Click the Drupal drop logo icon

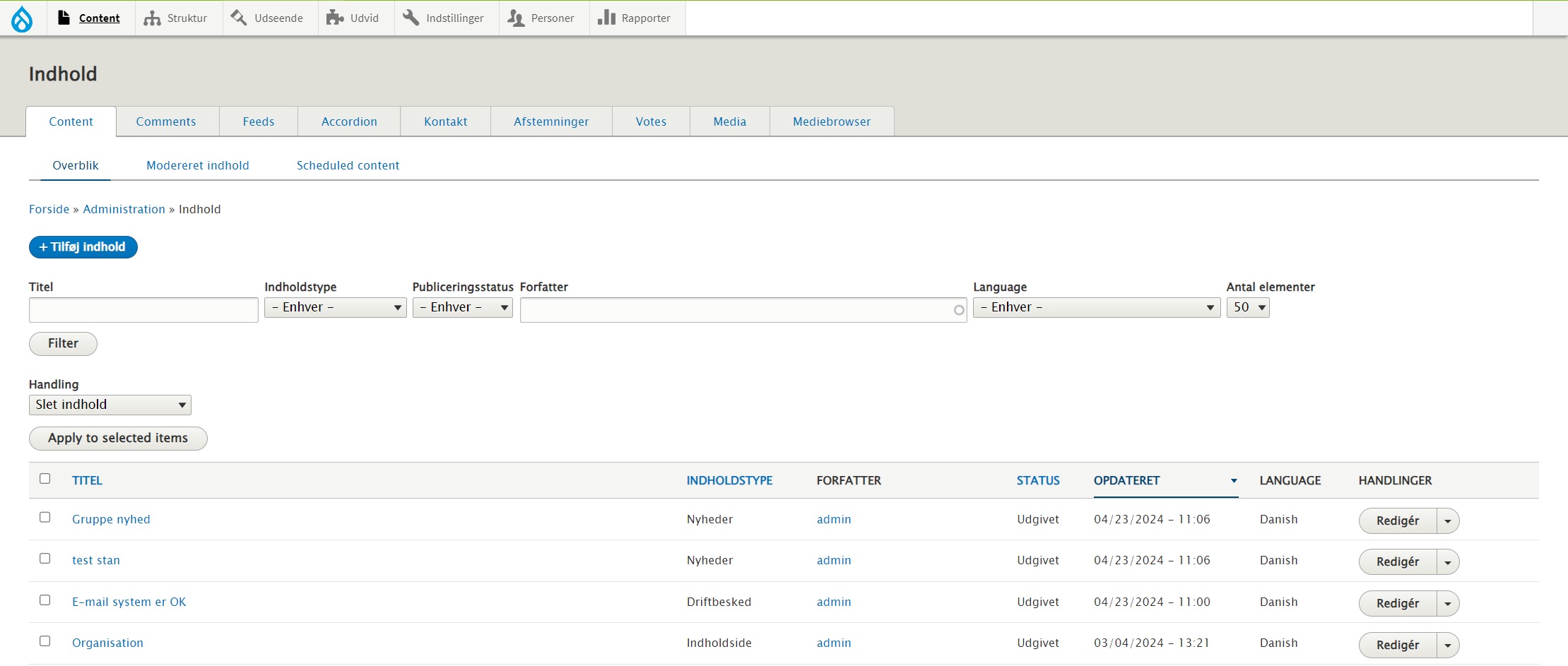pos(22,18)
